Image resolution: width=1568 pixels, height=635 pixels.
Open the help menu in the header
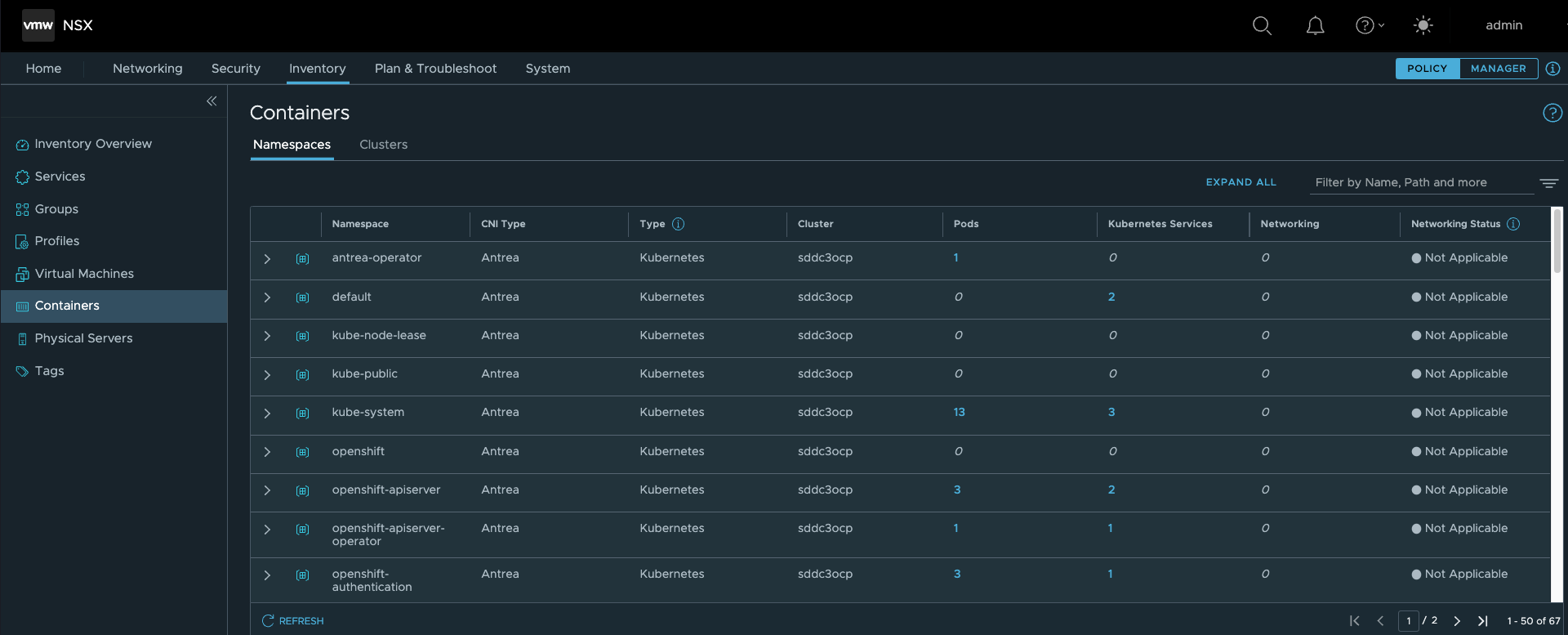(x=1370, y=25)
